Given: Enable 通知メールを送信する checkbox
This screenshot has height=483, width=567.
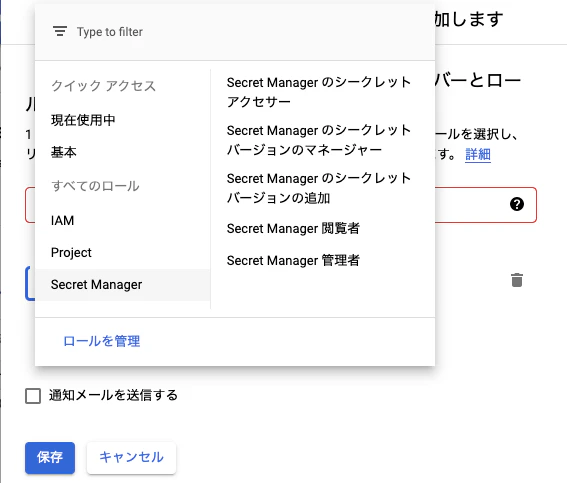Looking at the screenshot, I should pyautogui.click(x=33, y=396).
